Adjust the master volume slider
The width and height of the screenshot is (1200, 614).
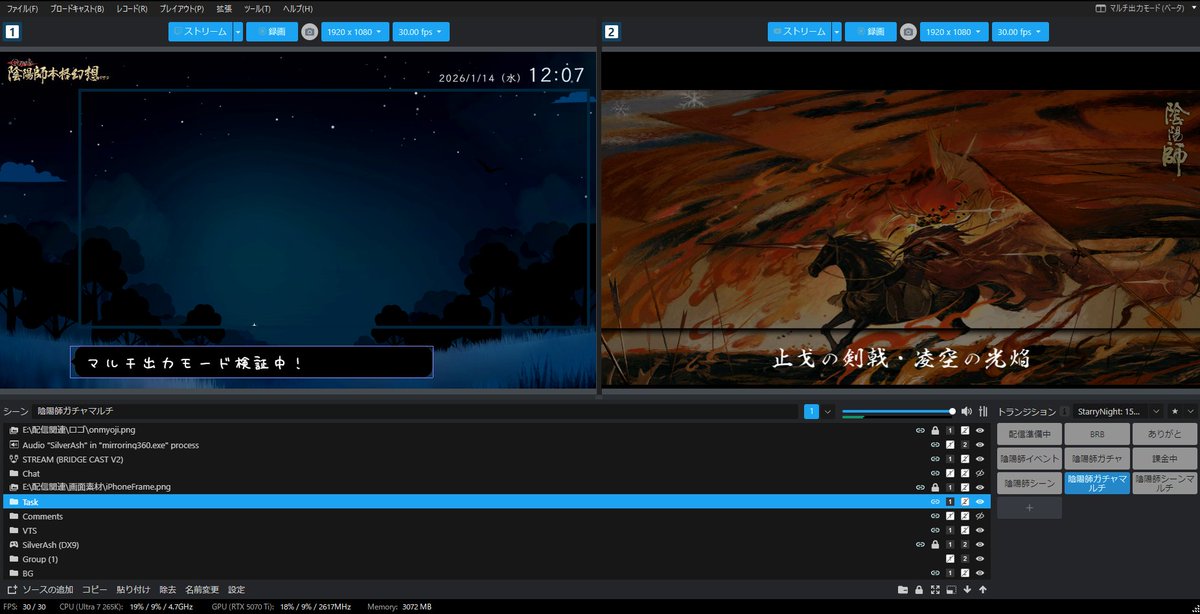point(898,411)
